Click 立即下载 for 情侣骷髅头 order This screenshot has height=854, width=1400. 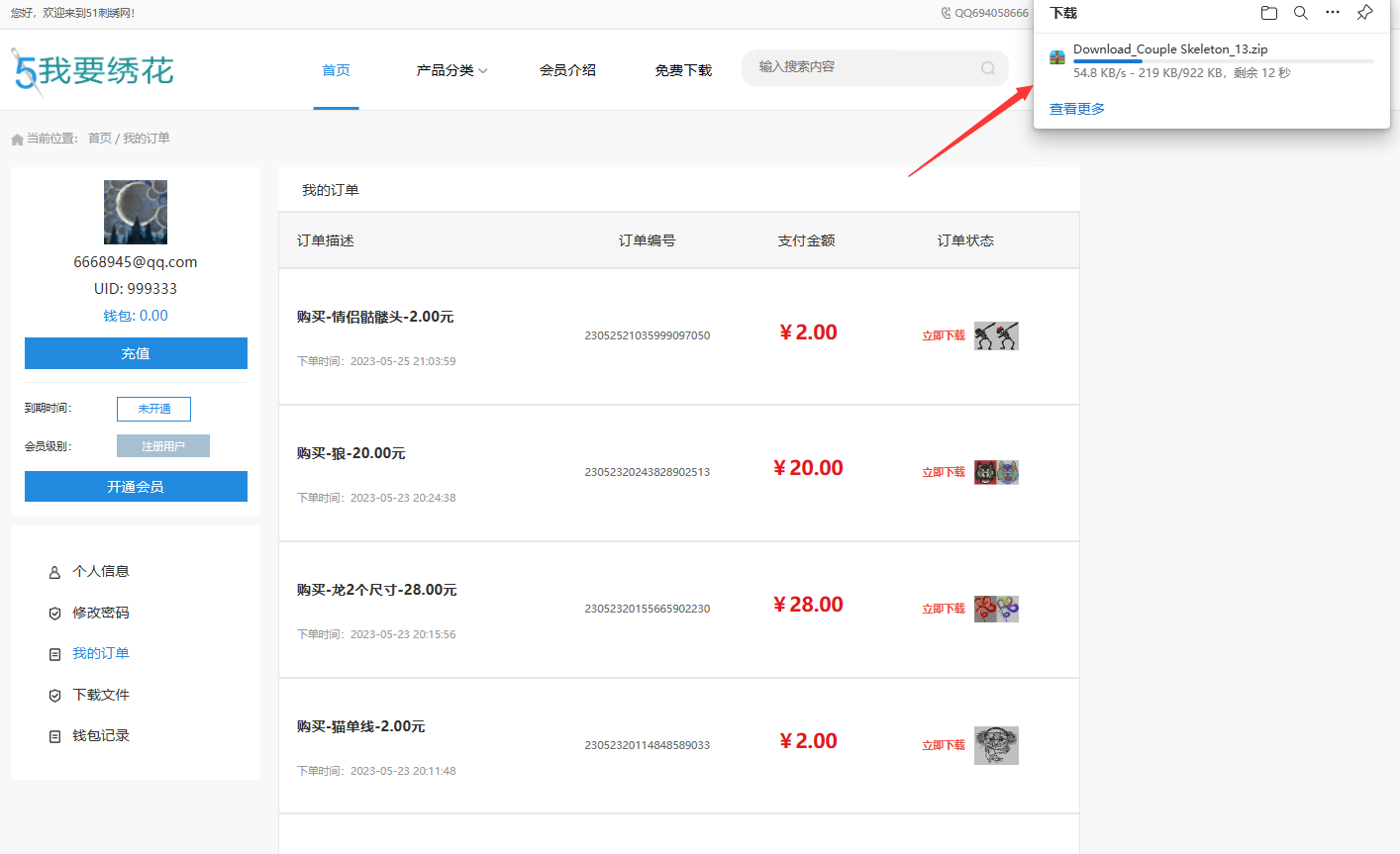944,335
